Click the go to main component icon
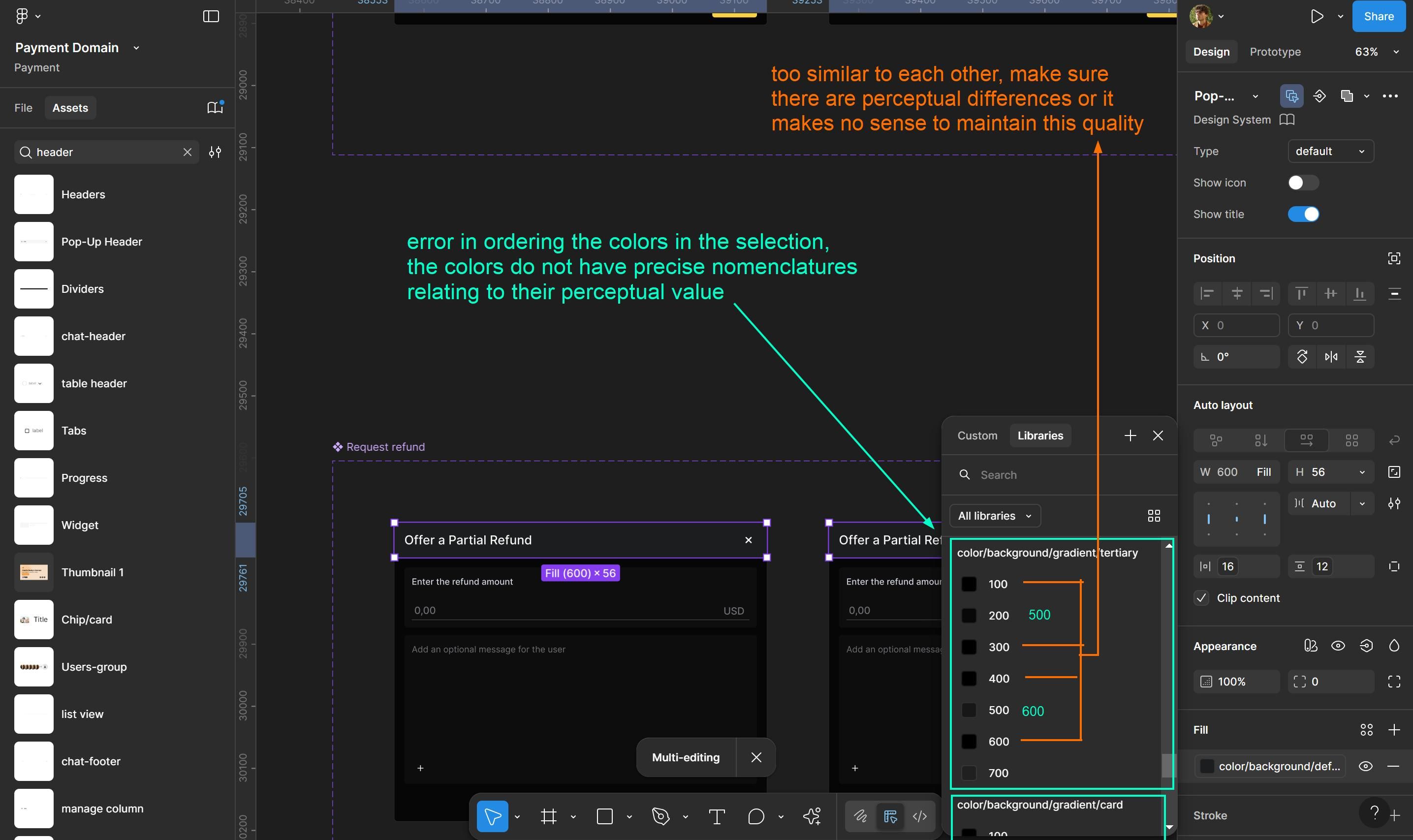The width and height of the screenshot is (1413, 840). pyautogui.click(x=1319, y=96)
